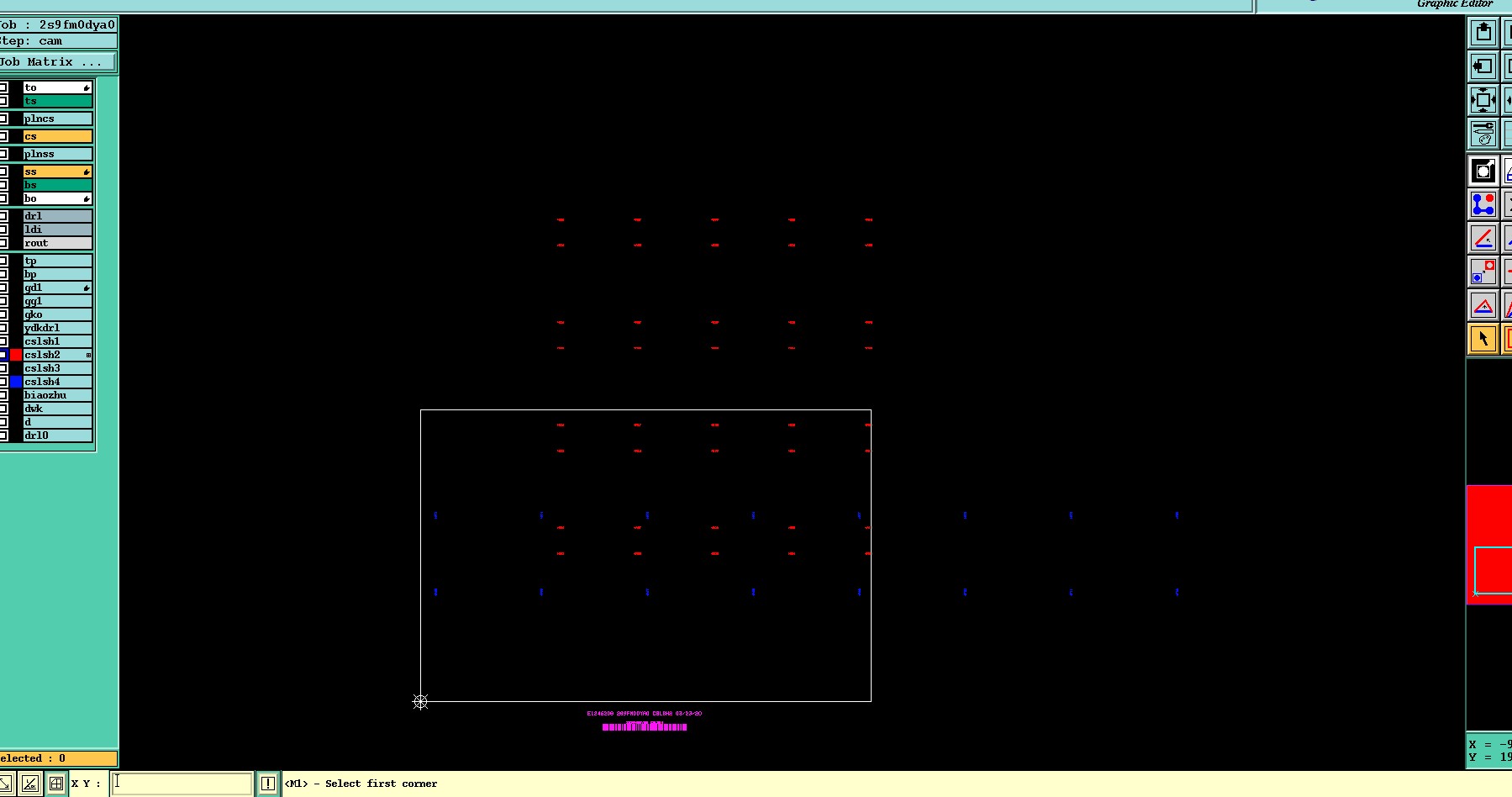
Task: Click the previous view (left arrow box) icon
Action: point(1483,66)
